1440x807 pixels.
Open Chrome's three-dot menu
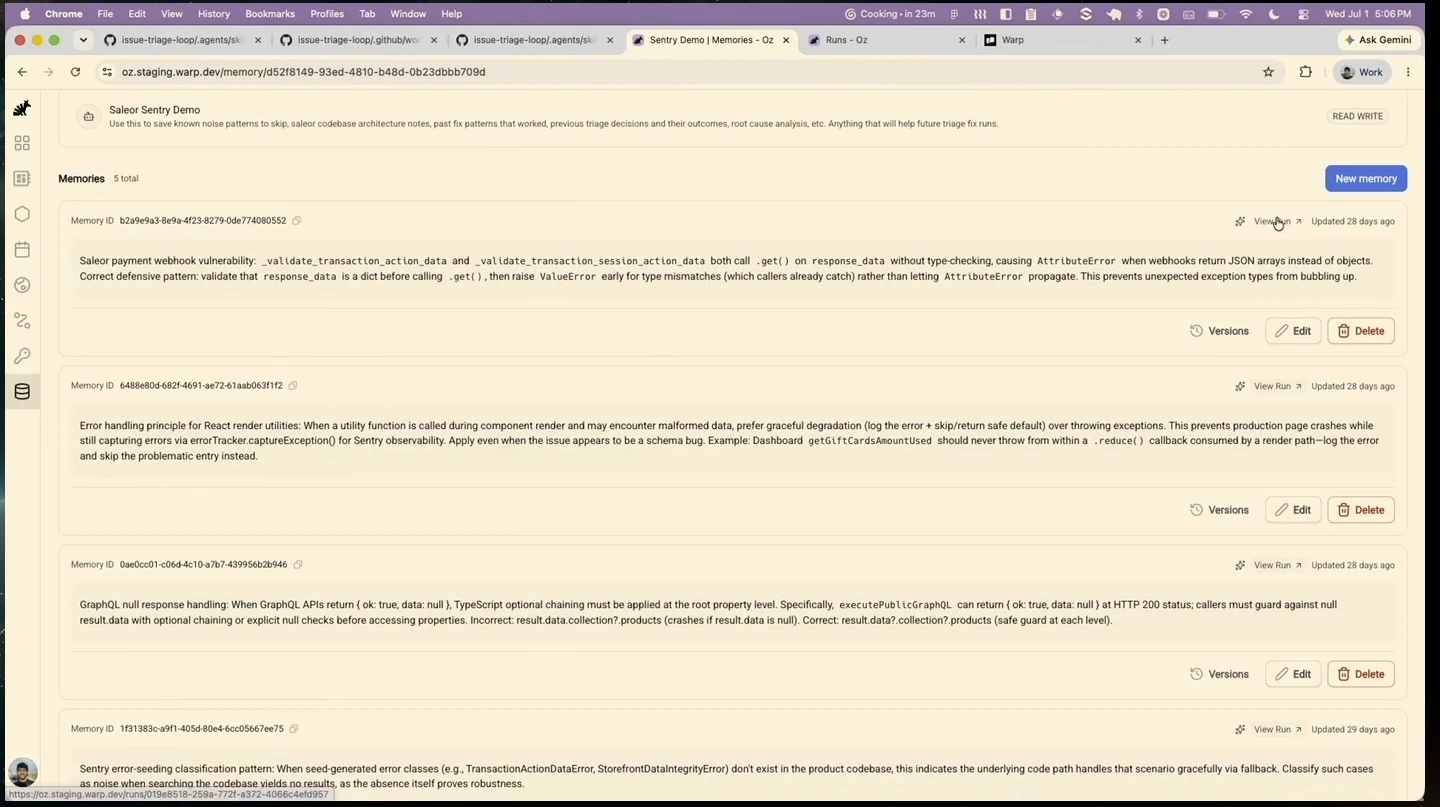click(x=1408, y=72)
